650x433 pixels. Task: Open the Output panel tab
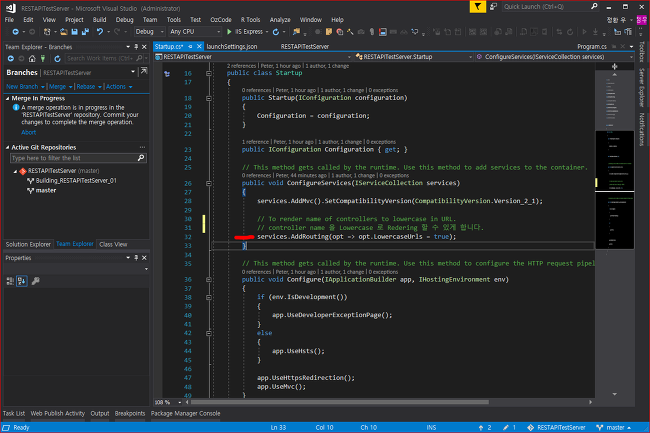(x=99, y=413)
